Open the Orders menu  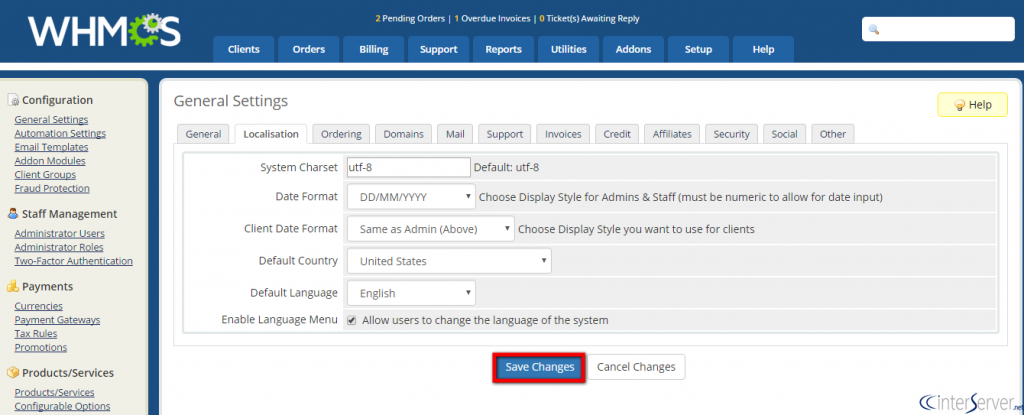tap(309, 49)
